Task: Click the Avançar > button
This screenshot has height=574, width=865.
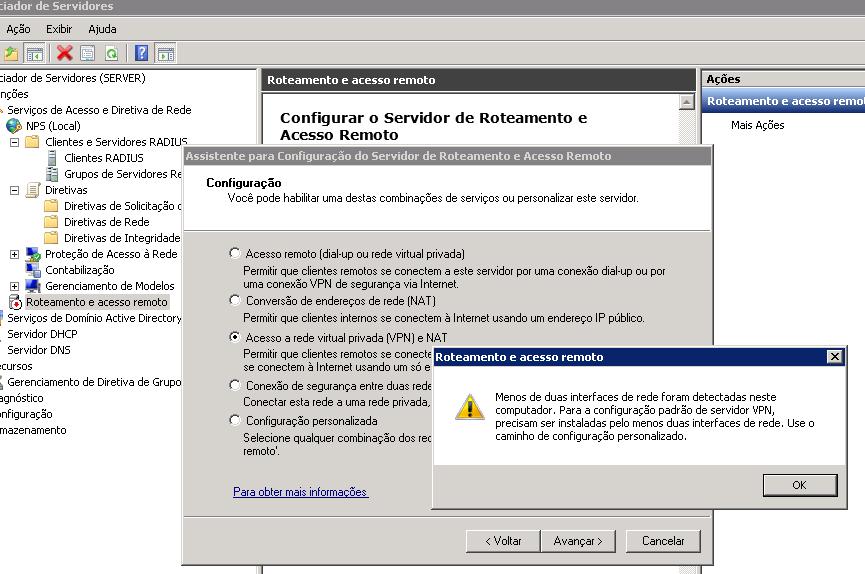Action: point(578,541)
